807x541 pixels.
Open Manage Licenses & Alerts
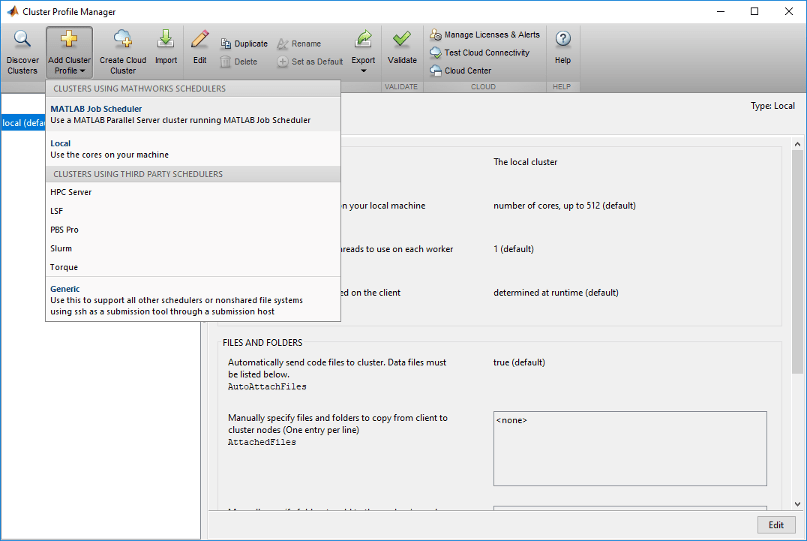(x=485, y=34)
